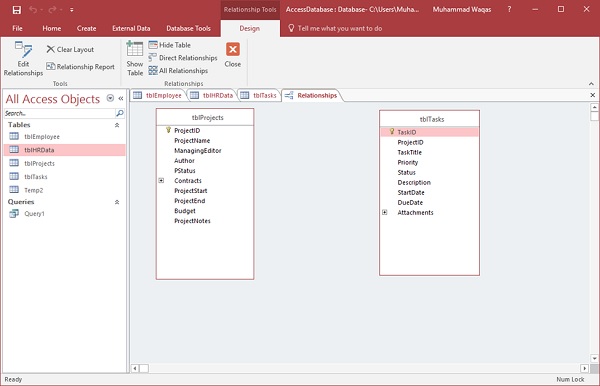600x386 pixels.
Task: Click the search magnifier icon
Action: (120, 113)
